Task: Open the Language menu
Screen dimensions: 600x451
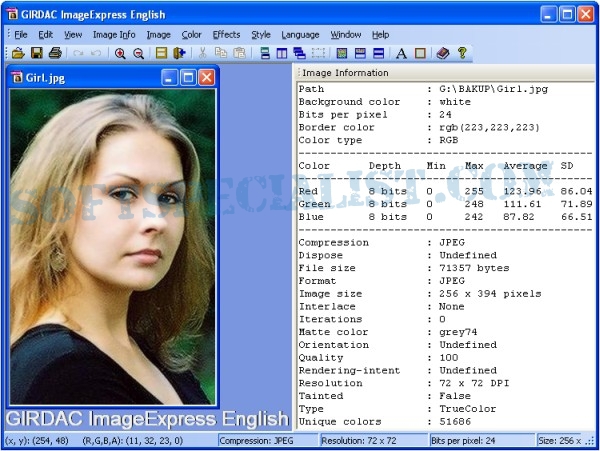Action: tap(300, 34)
